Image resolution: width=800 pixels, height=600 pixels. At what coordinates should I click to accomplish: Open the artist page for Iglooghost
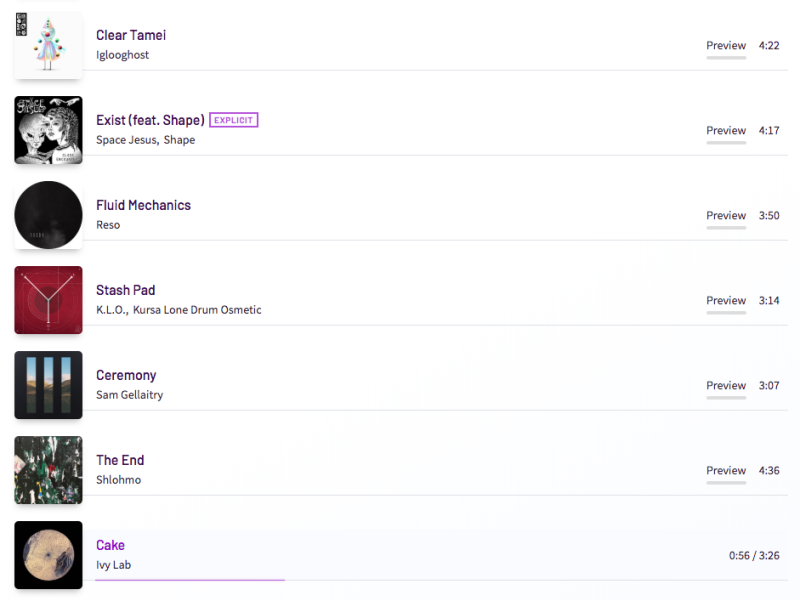[x=122, y=55]
